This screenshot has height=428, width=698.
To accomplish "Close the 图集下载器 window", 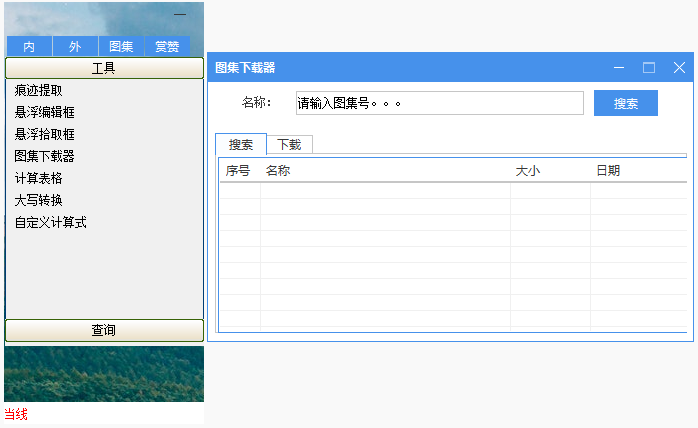I will click(679, 68).
